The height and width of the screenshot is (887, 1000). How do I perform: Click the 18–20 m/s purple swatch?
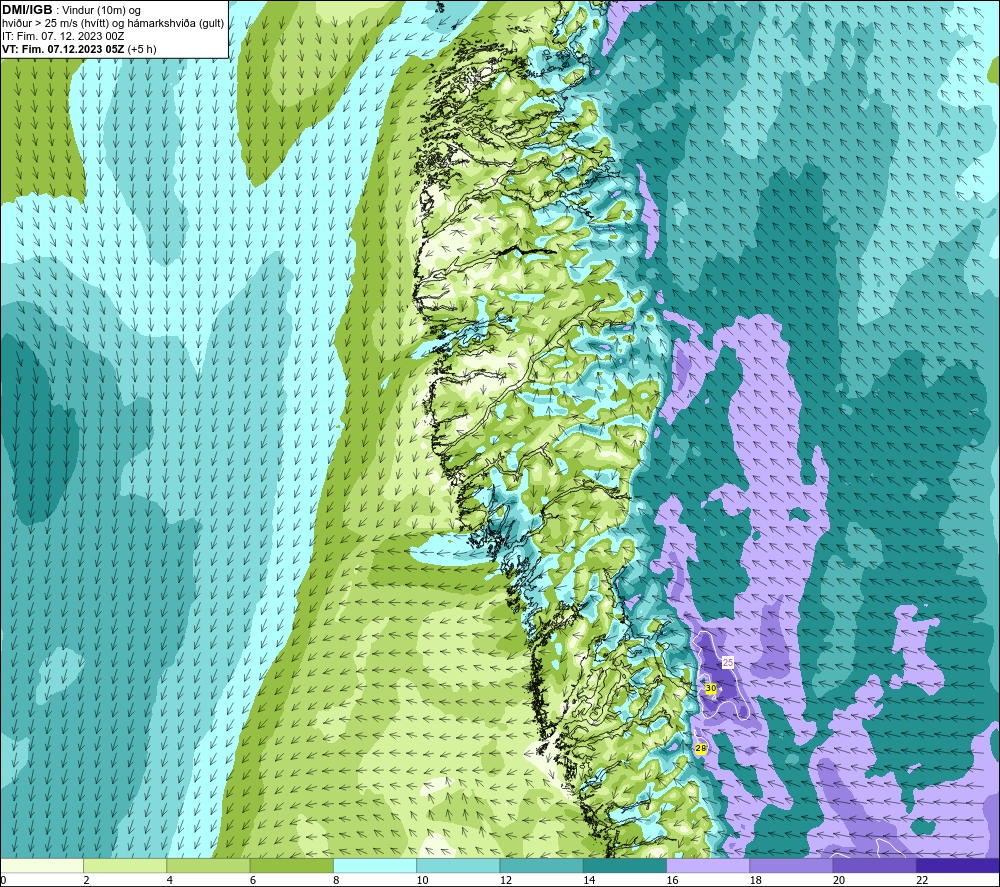791,866
